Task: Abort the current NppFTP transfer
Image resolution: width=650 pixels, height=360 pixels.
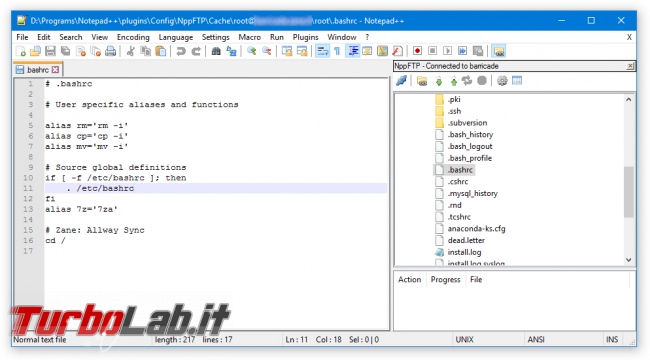Action: tap(482, 80)
